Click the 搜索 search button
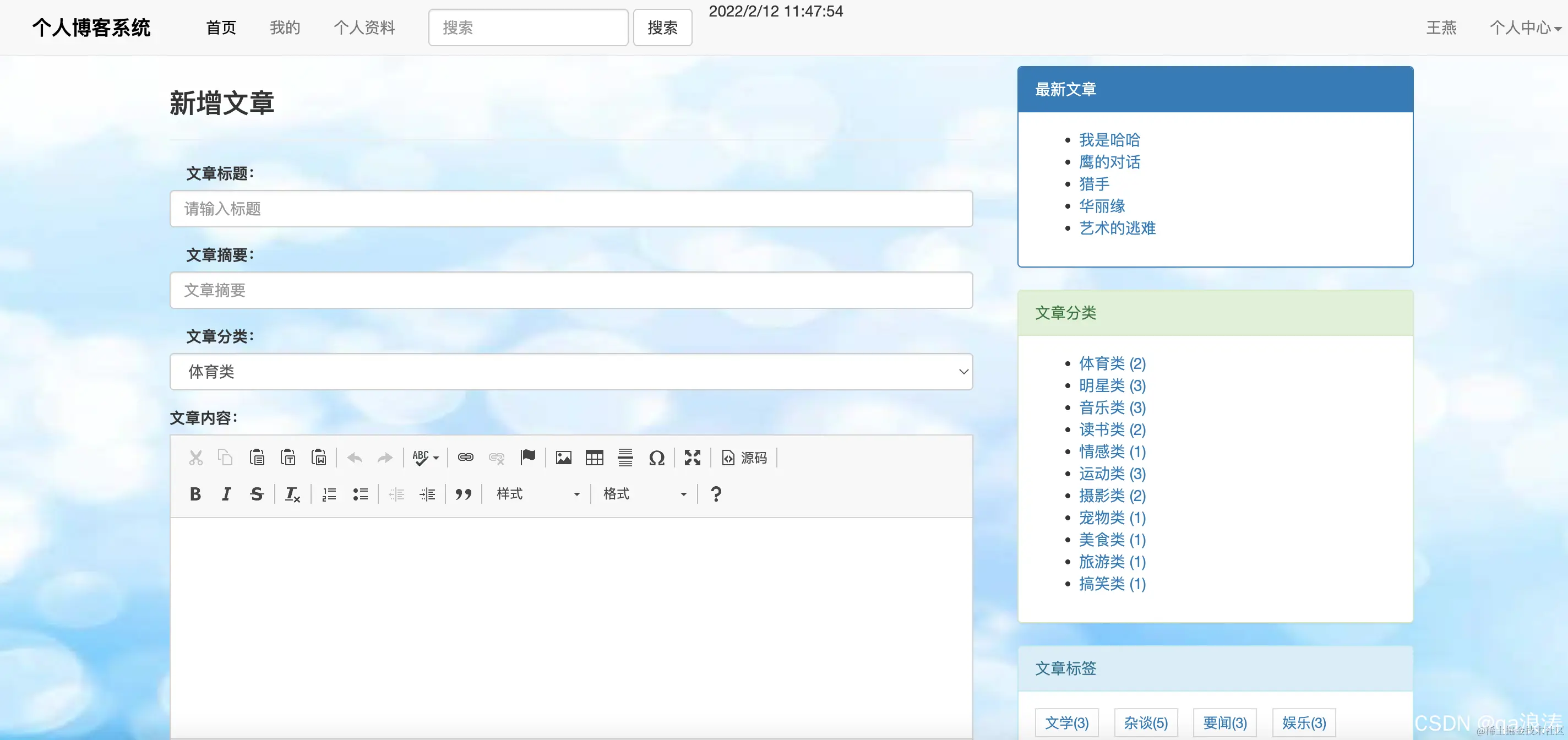This screenshot has width=1568, height=740. [x=662, y=28]
